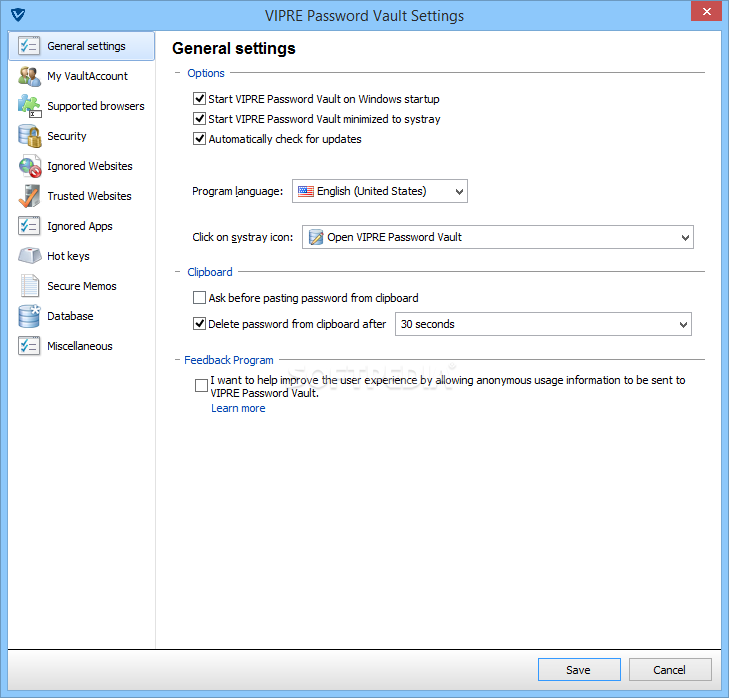
Task: Open Ignored Apps page
Action: point(80,226)
